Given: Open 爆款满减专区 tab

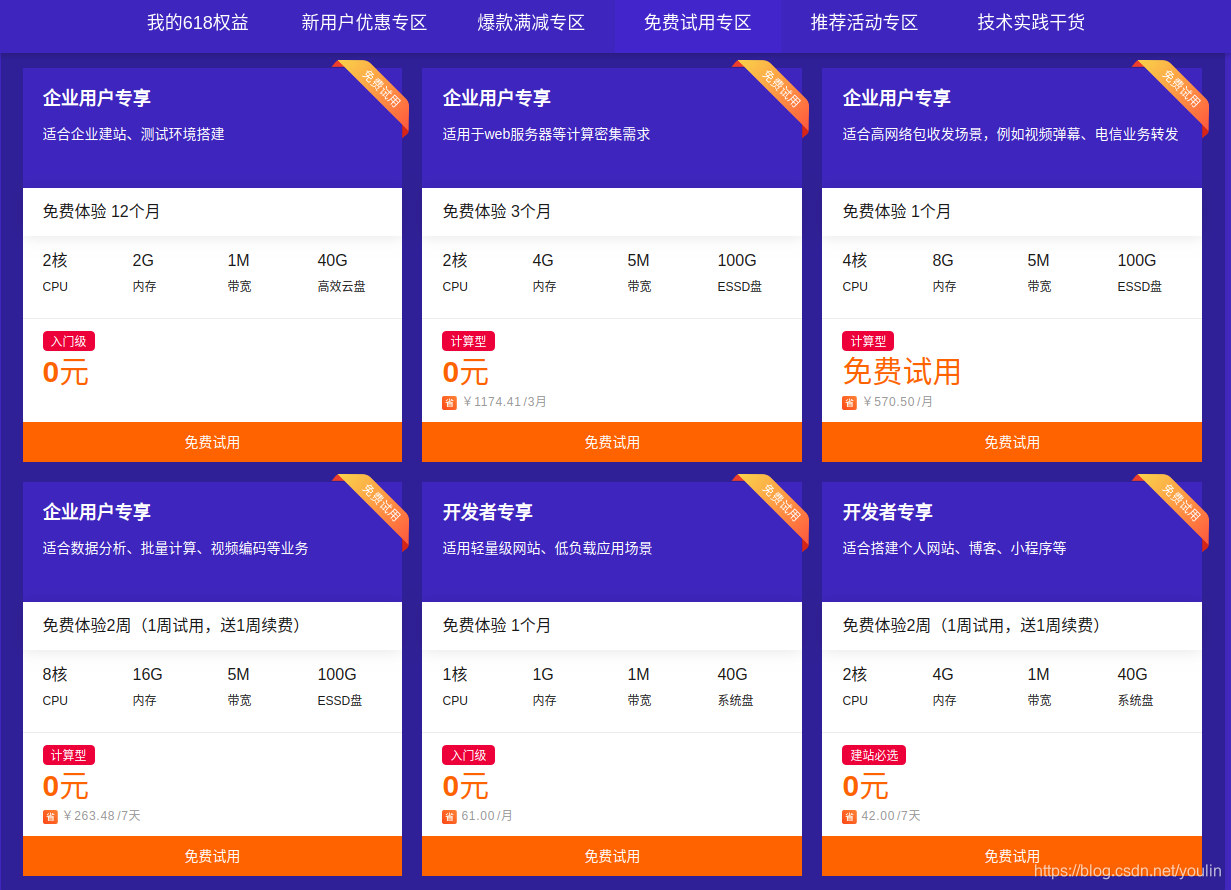Looking at the screenshot, I should pyautogui.click(x=531, y=22).
